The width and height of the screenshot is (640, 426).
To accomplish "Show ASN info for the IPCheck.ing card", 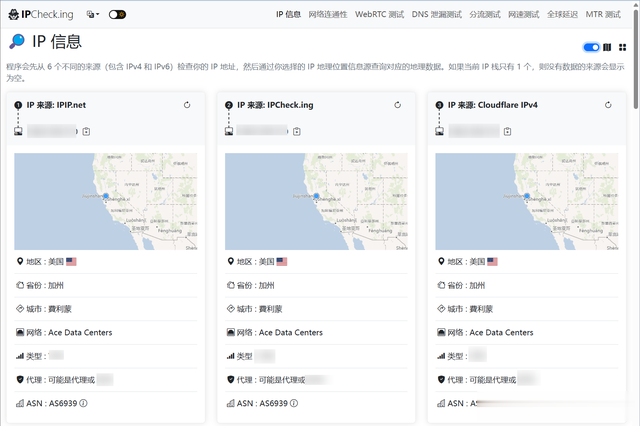I will point(294,403).
